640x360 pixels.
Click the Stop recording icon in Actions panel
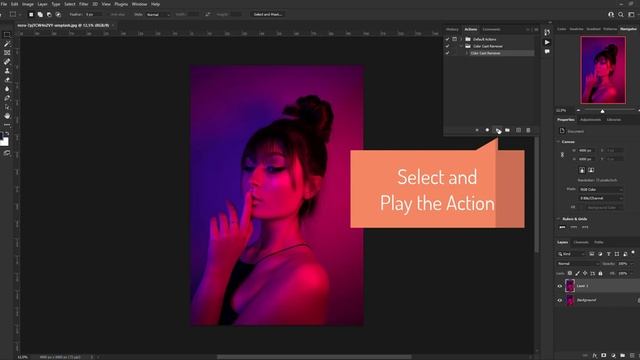click(477, 130)
